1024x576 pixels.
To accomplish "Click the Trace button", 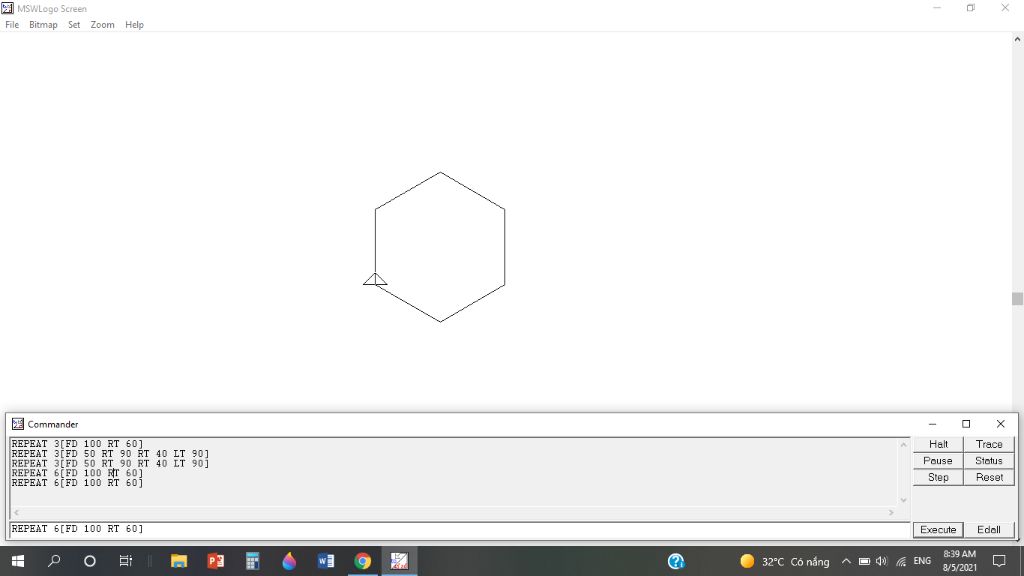I will point(989,444).
